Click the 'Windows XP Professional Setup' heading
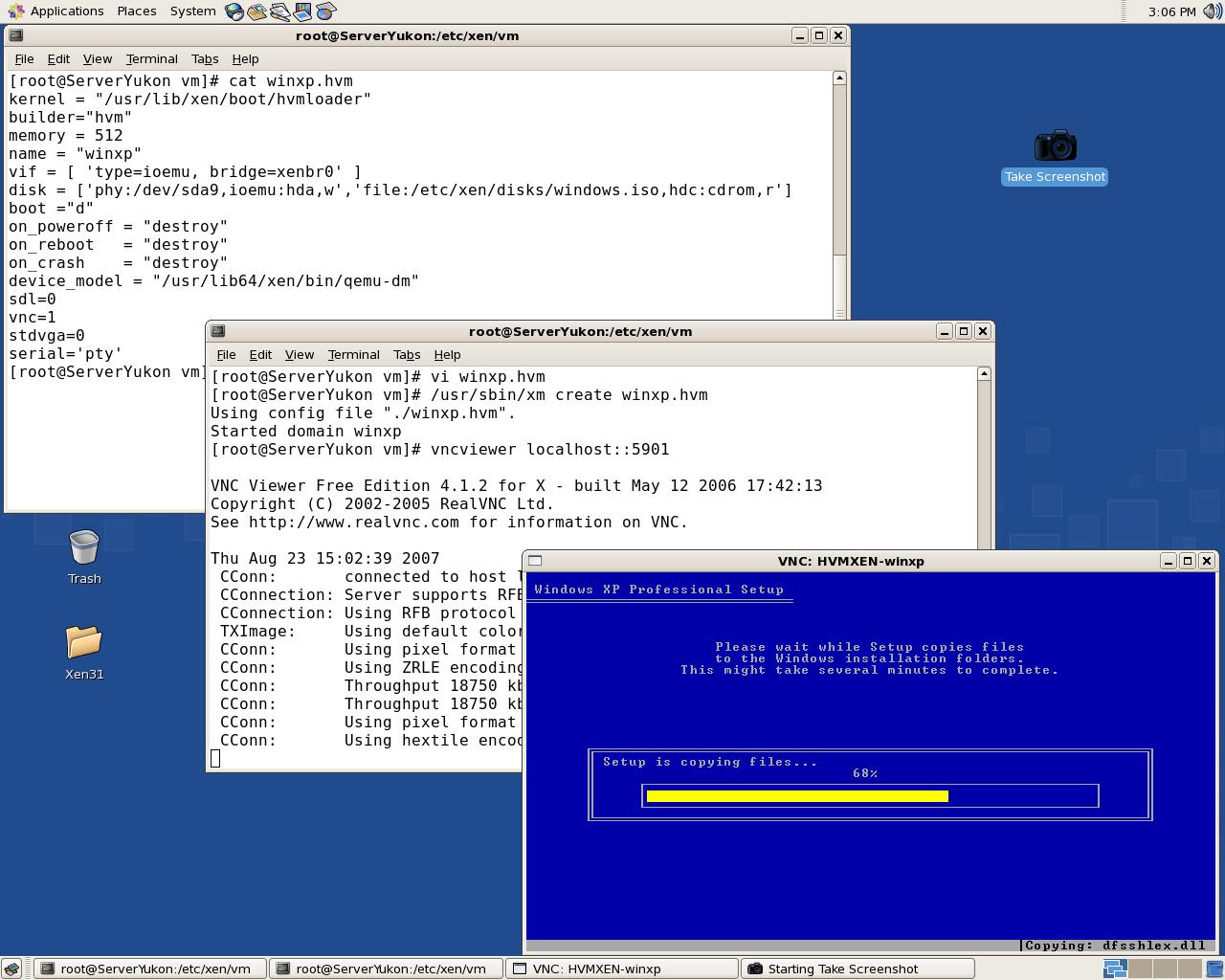Viewport: 1225px width, 980px height. (658, 590)
